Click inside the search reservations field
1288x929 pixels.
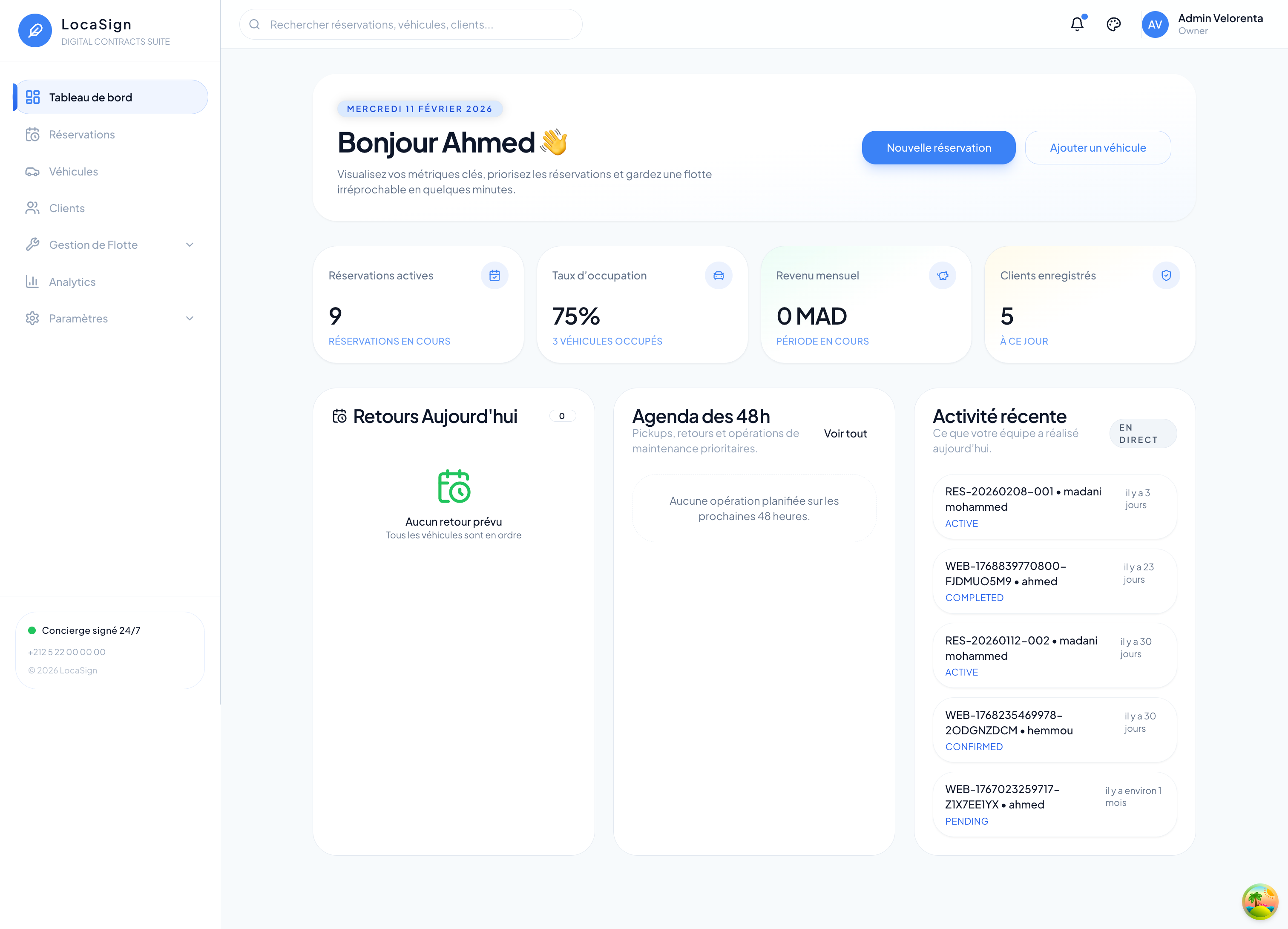coord(410,24)
